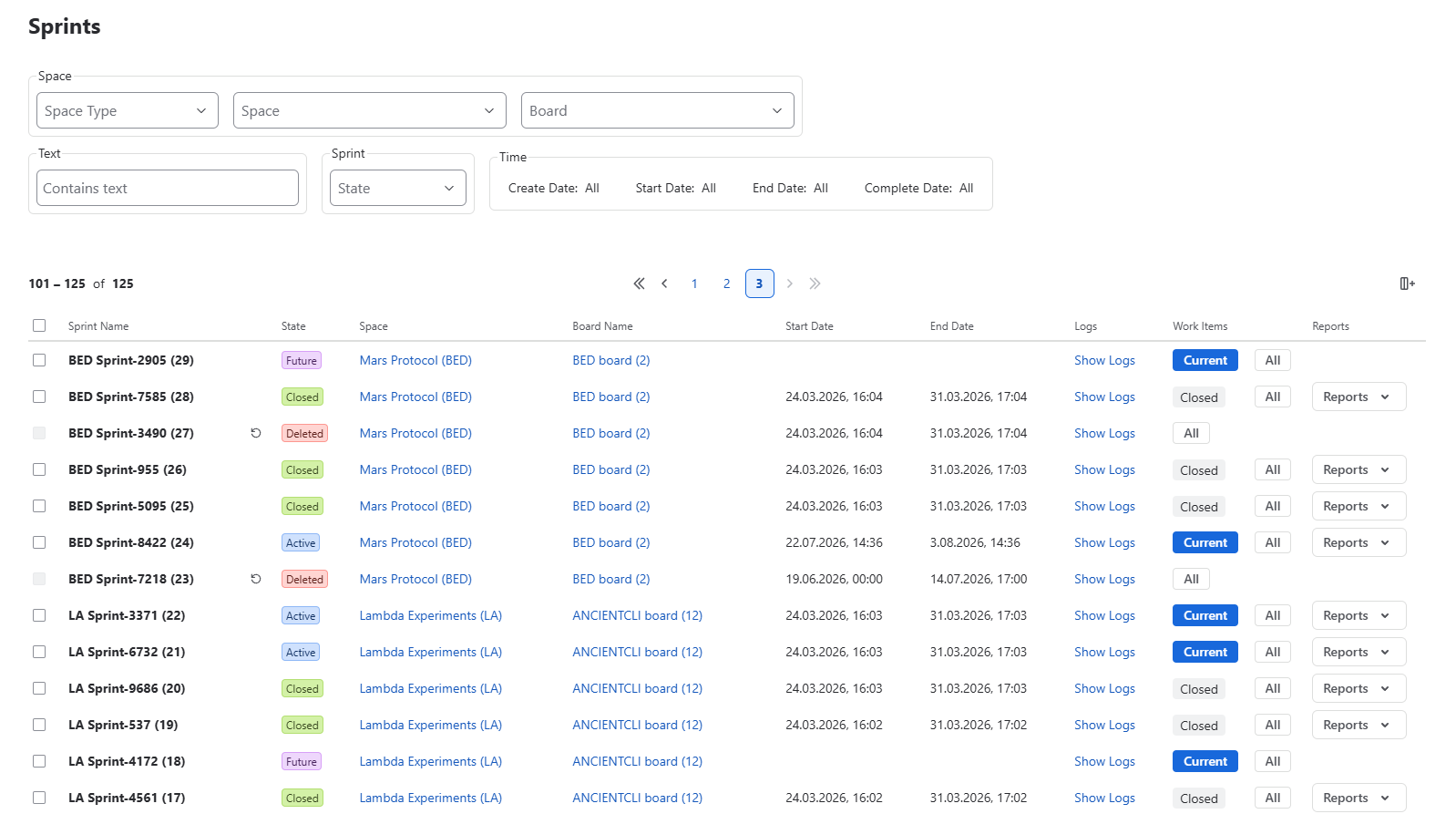This screenshot has height=814, width=1456.
Task: Check BED Sprint-7585 (28) row checkbox
Action: (39, 397)
